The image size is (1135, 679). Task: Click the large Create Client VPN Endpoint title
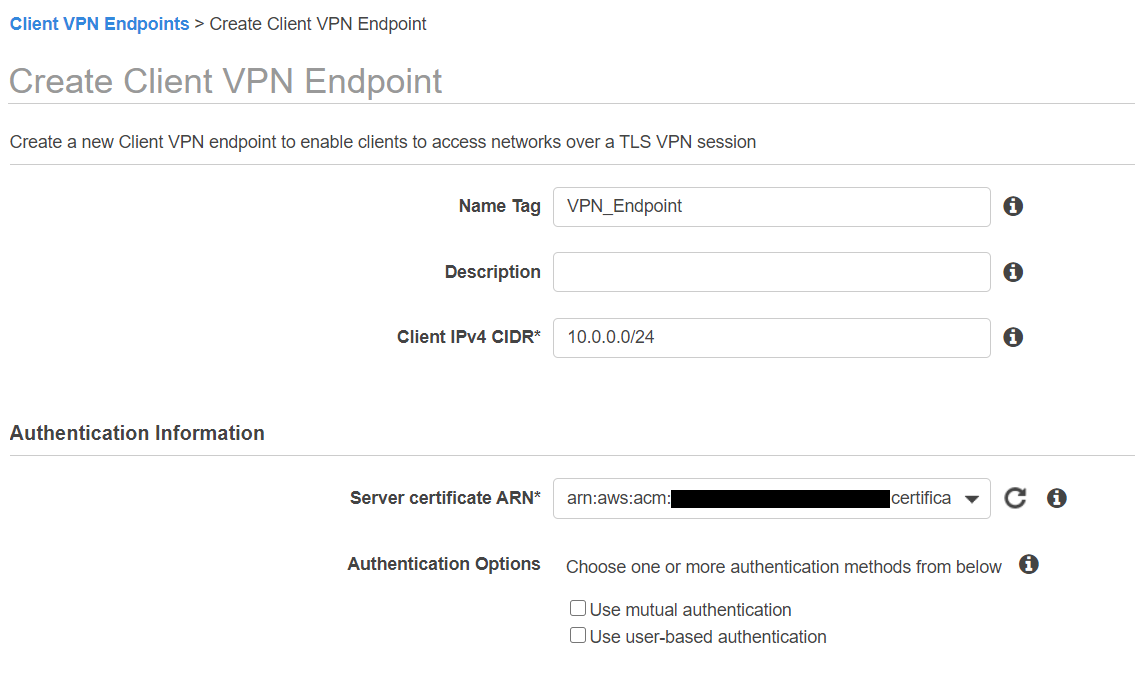pos(226,81)
